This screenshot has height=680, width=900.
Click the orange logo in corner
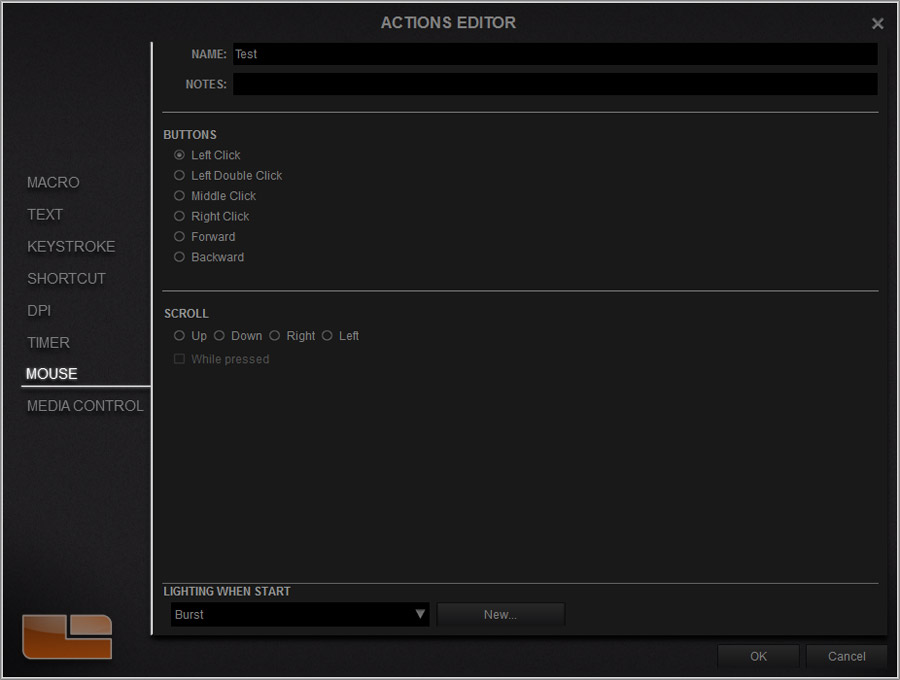pos(67,636)
